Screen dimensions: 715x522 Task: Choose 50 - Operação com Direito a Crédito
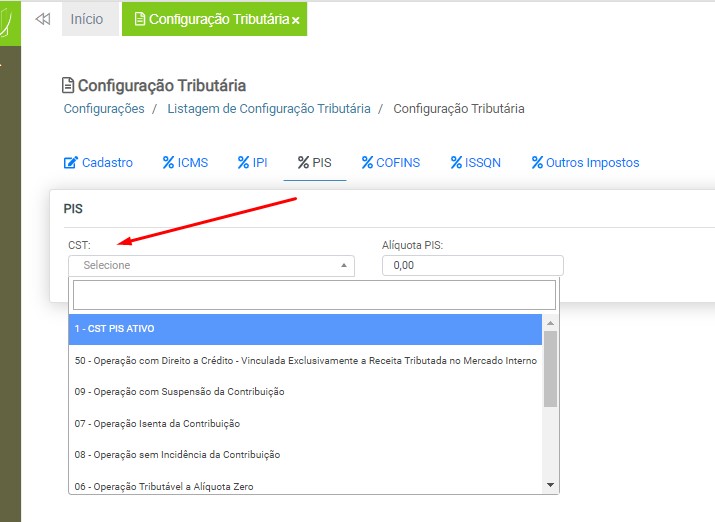click(x=305, y=360)
